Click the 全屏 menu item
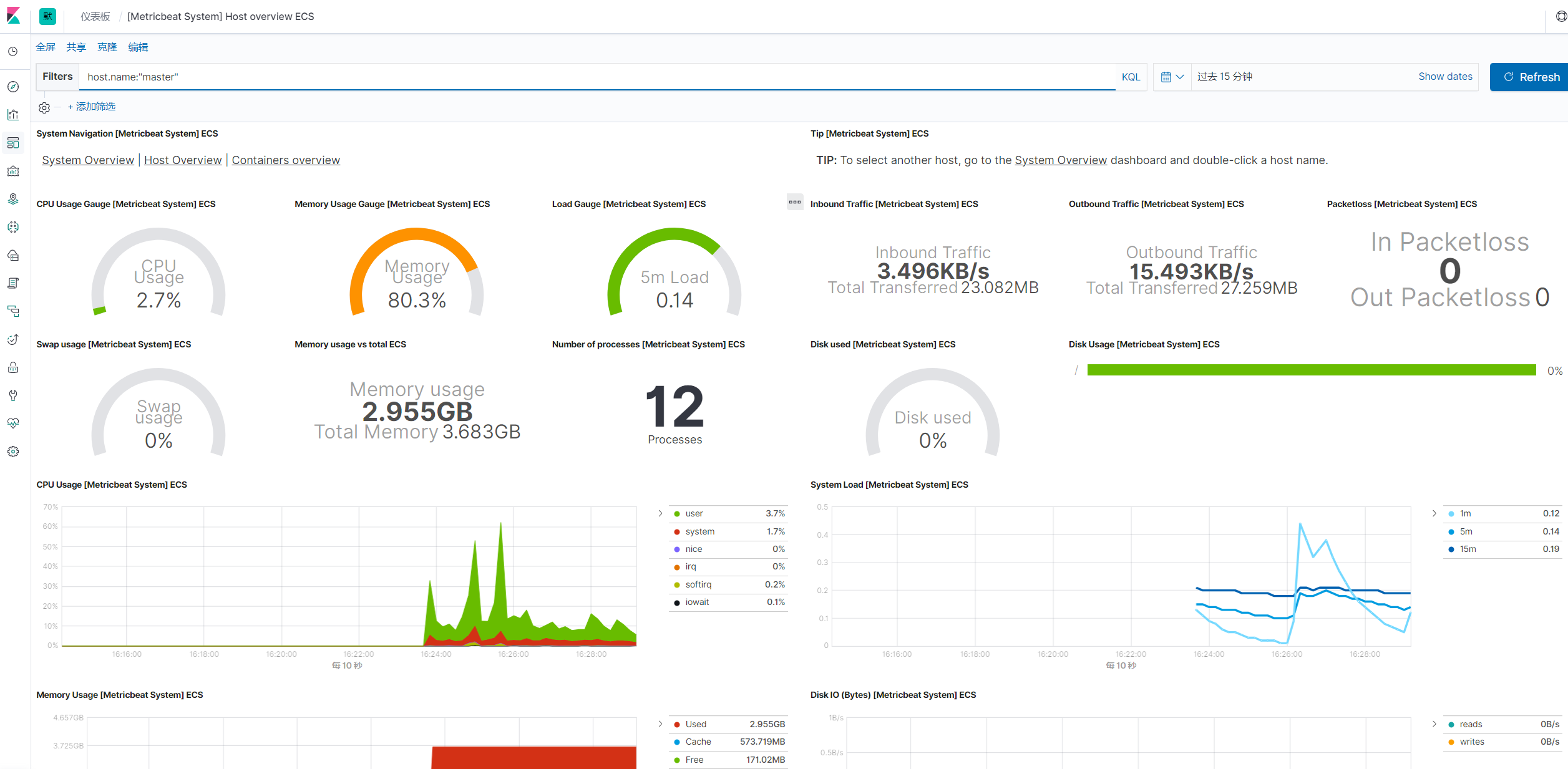The image size is (1568, 769). 46,47
